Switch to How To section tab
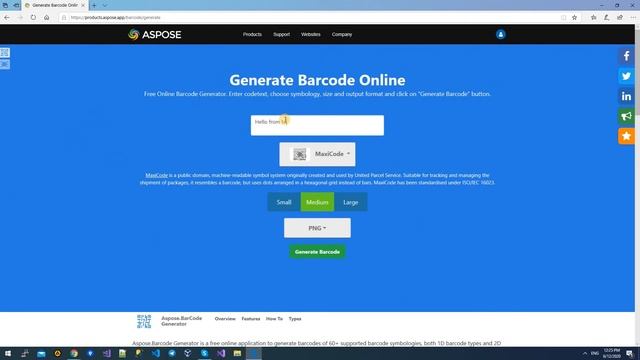 point(274,319)
